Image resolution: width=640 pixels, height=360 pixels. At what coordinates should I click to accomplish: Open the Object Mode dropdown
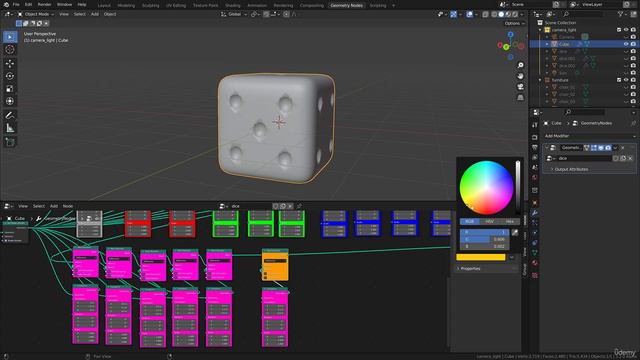click(x=36, y=14)
